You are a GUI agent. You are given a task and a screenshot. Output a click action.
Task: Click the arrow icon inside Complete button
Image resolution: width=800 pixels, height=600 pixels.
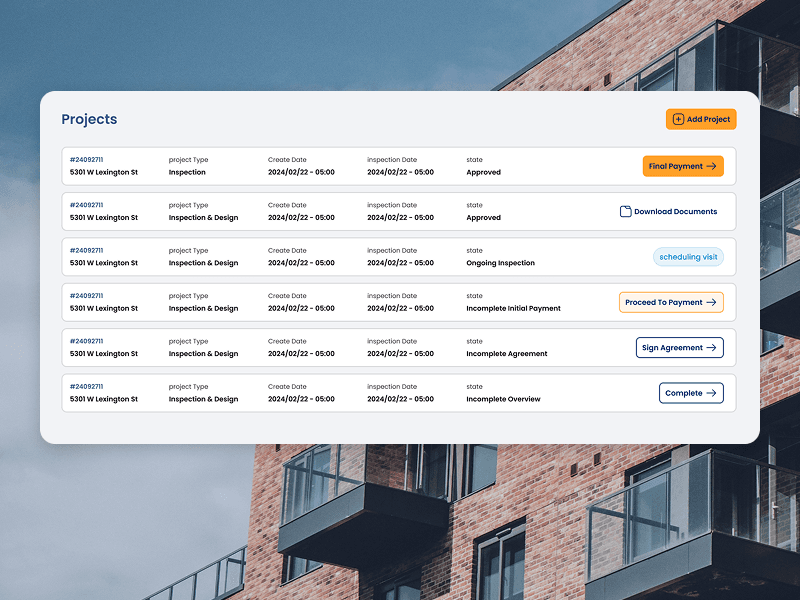click(713, 393)
